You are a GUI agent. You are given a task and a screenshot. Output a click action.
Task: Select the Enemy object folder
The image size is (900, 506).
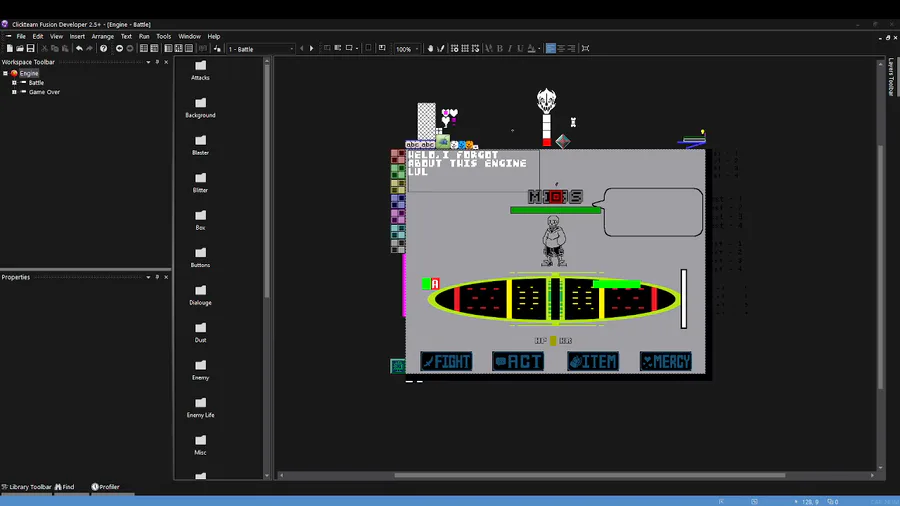click(x=200, y=370)
